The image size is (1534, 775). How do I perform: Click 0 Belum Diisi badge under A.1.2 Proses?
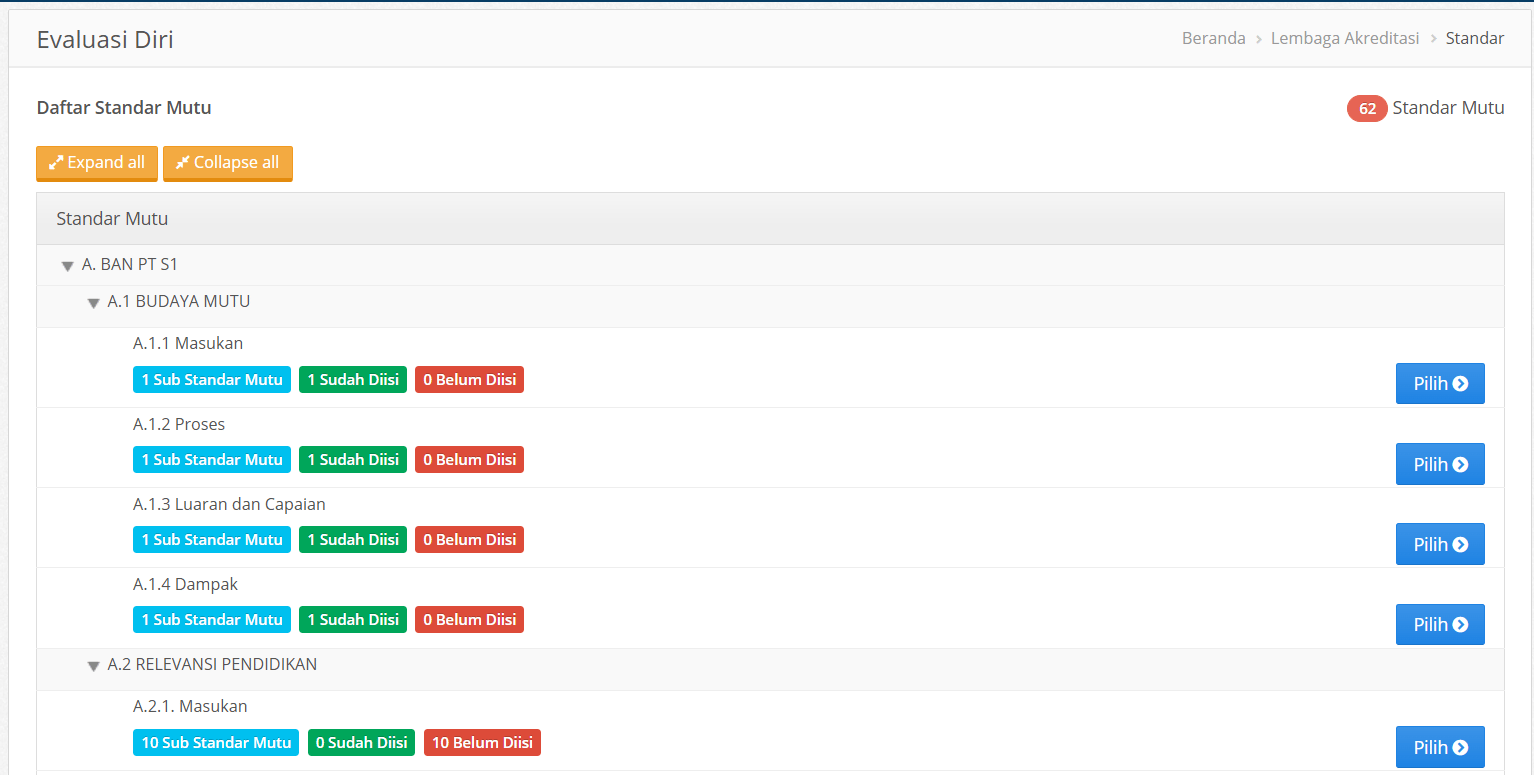(469, 460)
